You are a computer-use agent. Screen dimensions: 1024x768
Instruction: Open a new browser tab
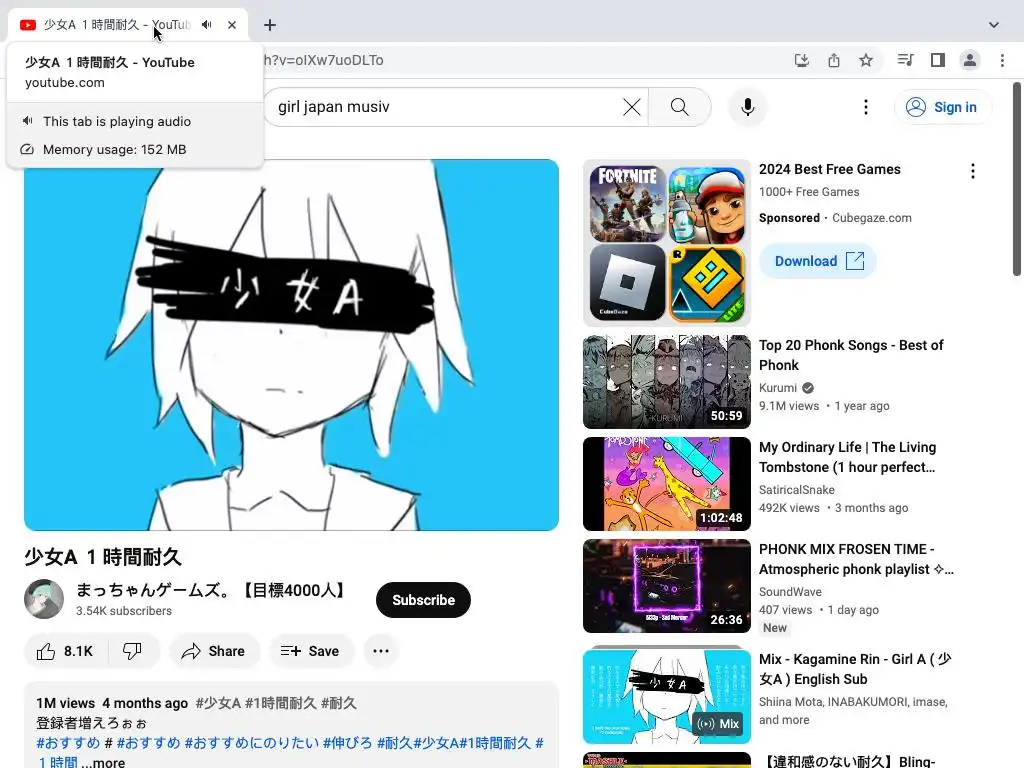270,25
